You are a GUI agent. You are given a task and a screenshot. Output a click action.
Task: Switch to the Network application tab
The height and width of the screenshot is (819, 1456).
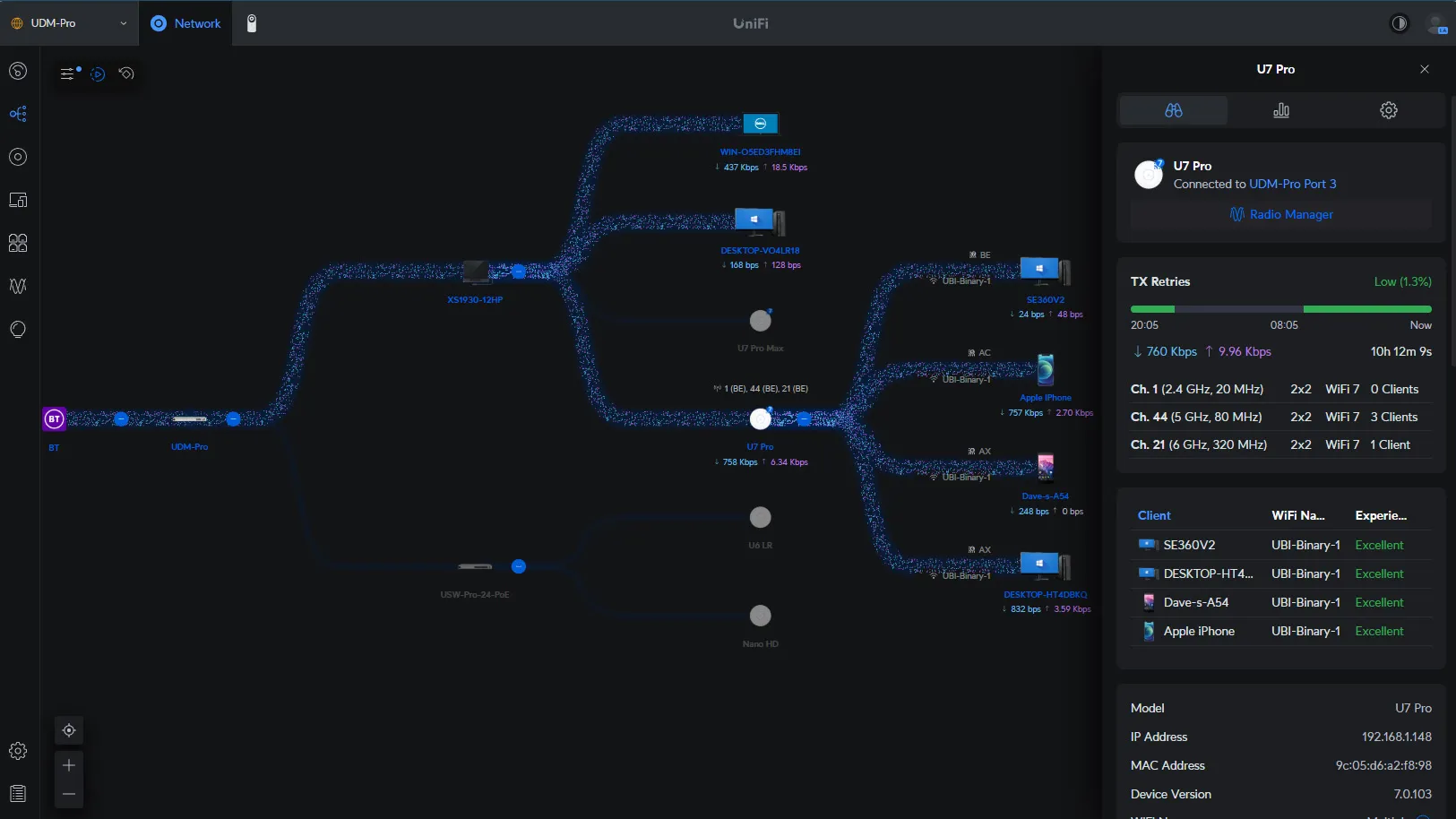click(185, 23)
